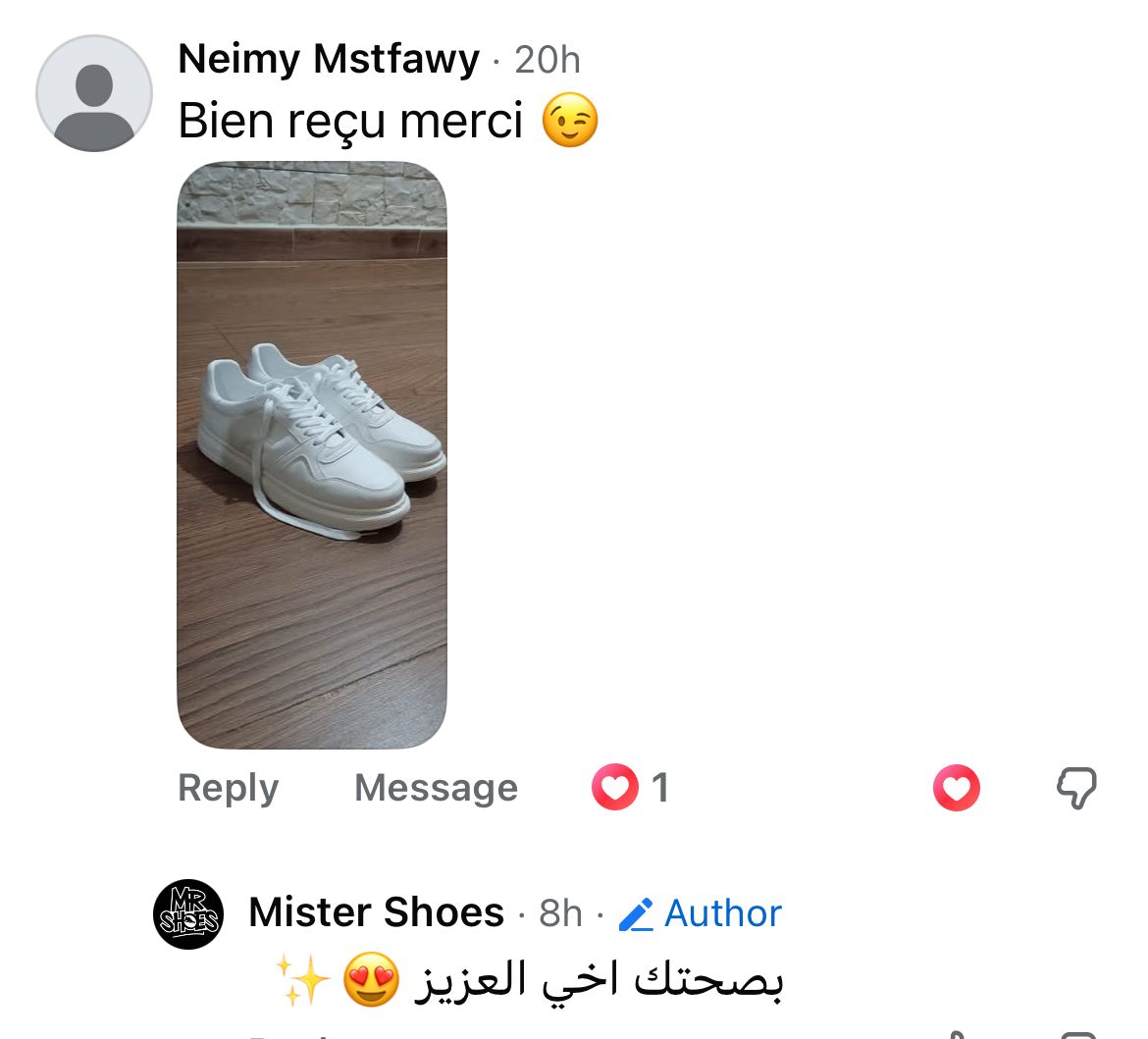Toggle the red heart like button
The image size is (1148, 1039).
point(956,788)
